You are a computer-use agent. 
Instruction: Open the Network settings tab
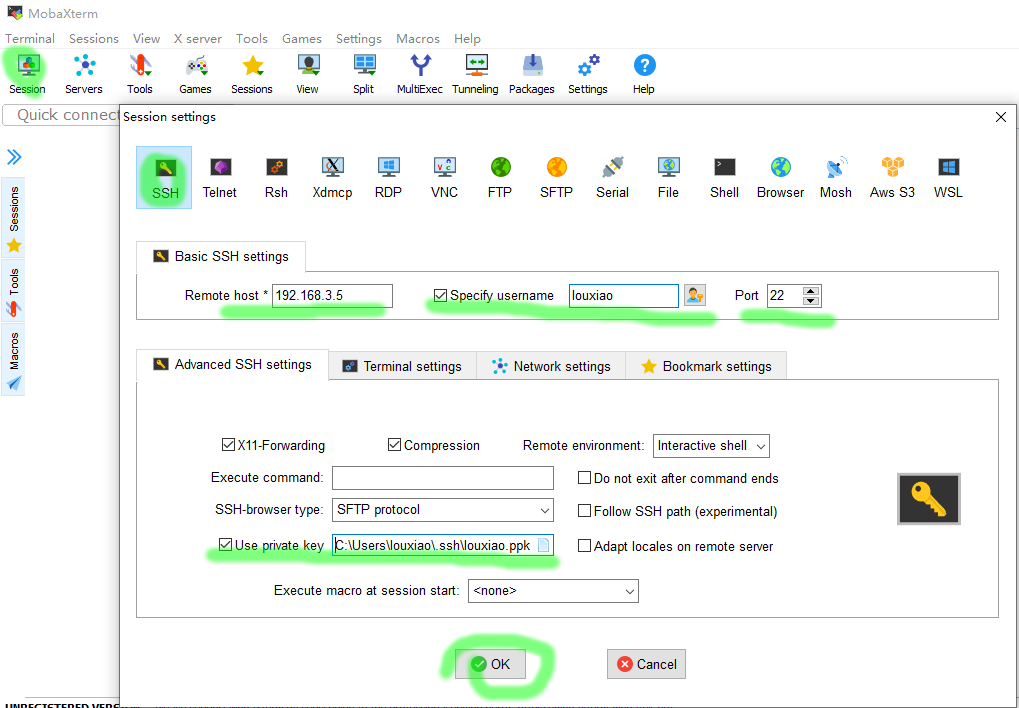click(551, 366)
